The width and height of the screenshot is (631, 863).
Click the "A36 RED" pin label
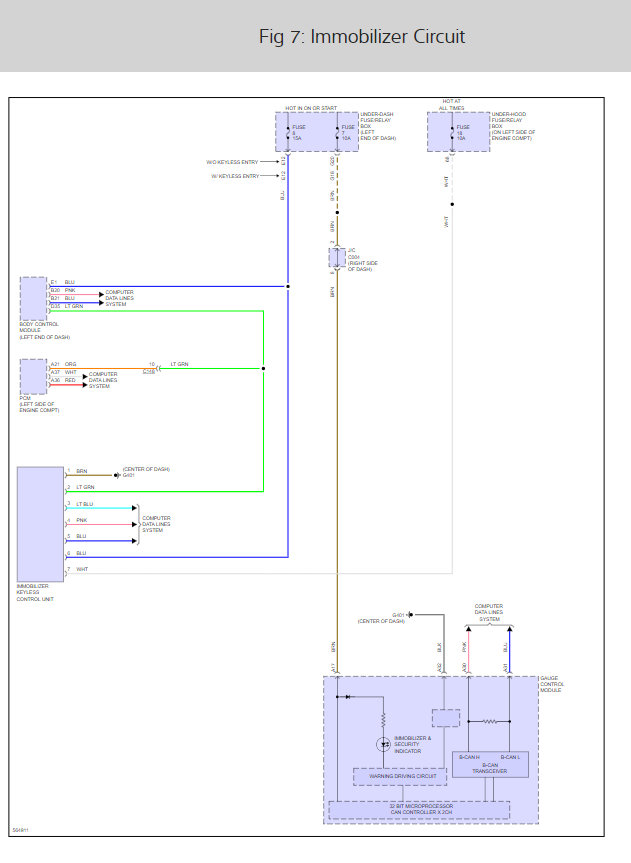point(63,380)
